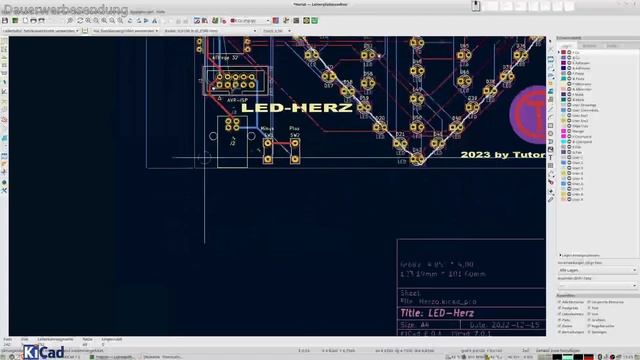Viewport: 640px width, 360px height.
Task: Click the LED-HERZ silkscreen text on board
Action: click(x=297, y=108)
